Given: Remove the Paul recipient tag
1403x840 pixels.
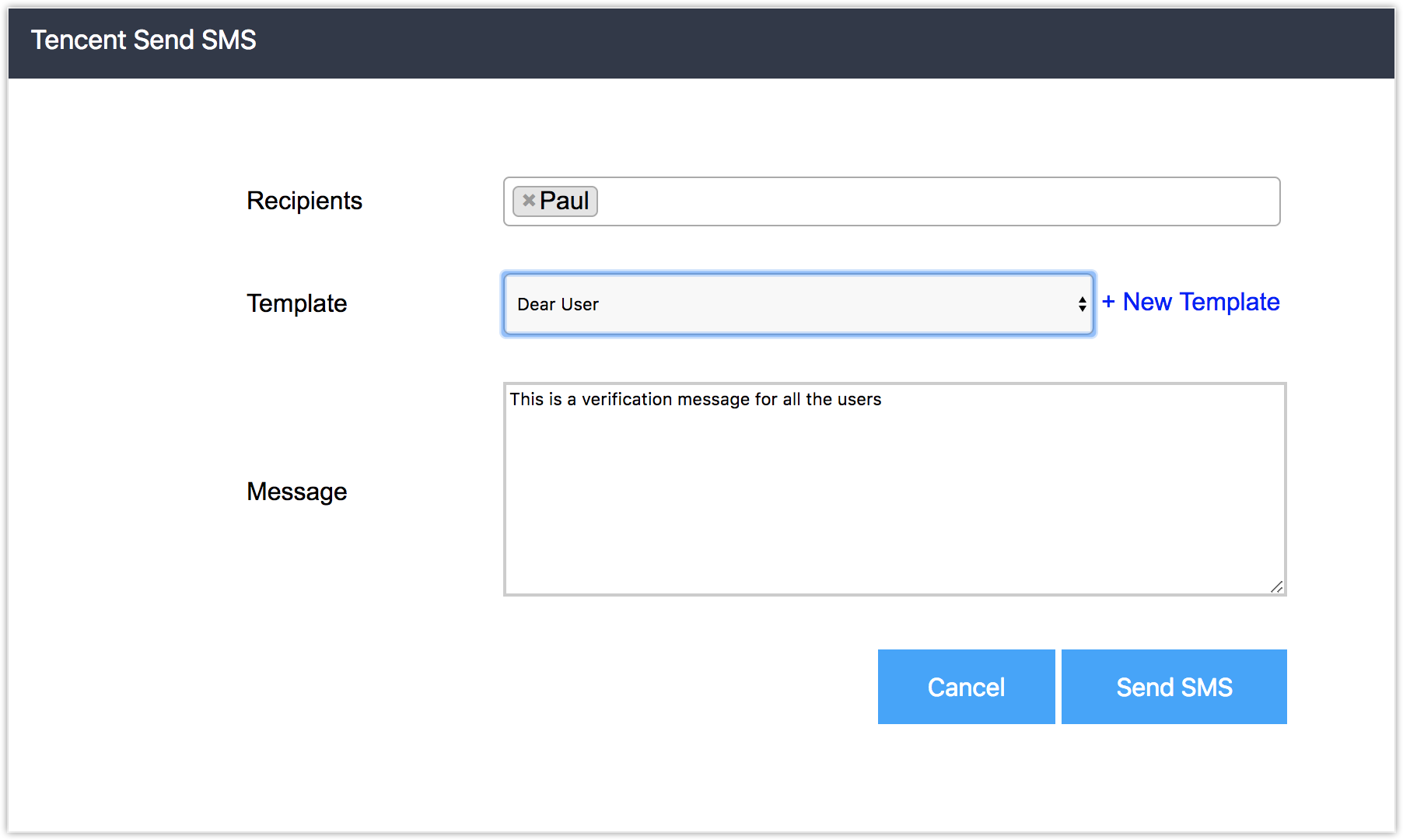Looking at the screenshot, I should (529, 201).
